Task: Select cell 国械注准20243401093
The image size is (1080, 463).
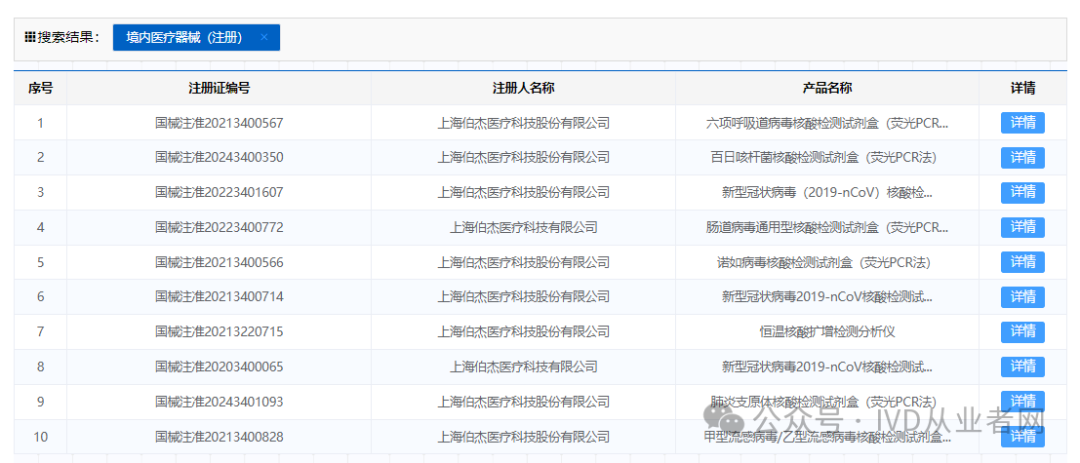Action: point(219,402)
